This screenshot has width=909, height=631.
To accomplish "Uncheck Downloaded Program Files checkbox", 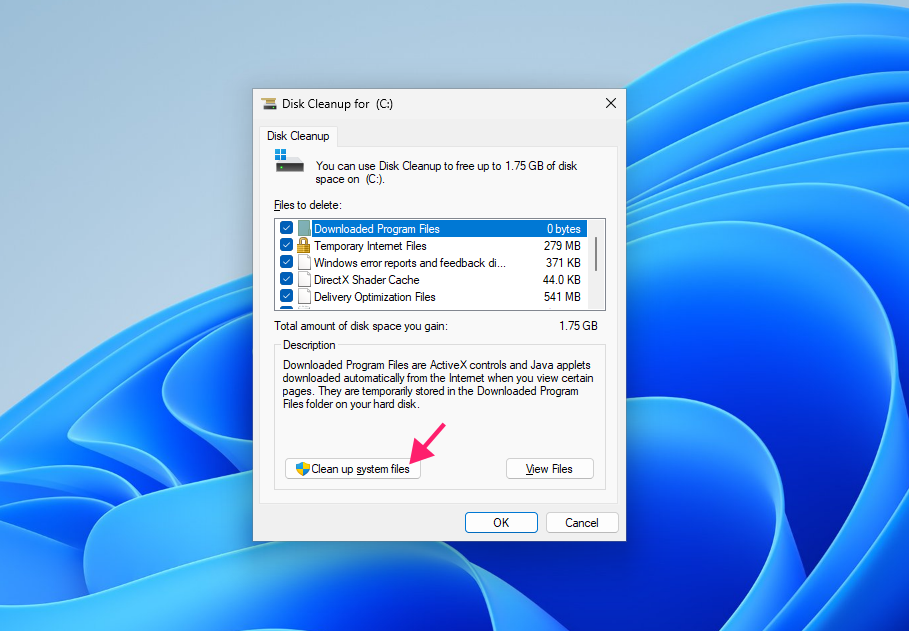I will pos(286,228).
